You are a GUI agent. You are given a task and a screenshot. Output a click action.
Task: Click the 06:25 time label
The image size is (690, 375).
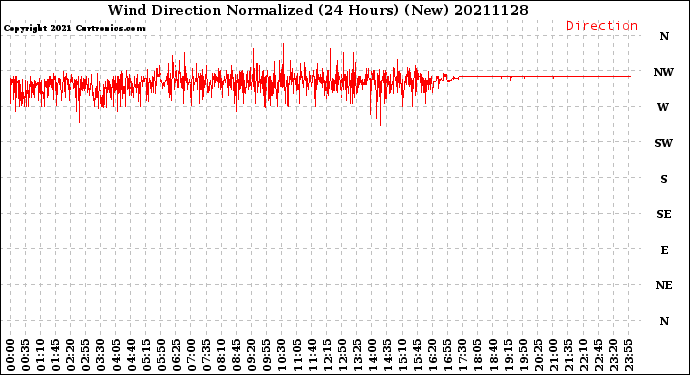coord(176,355)
